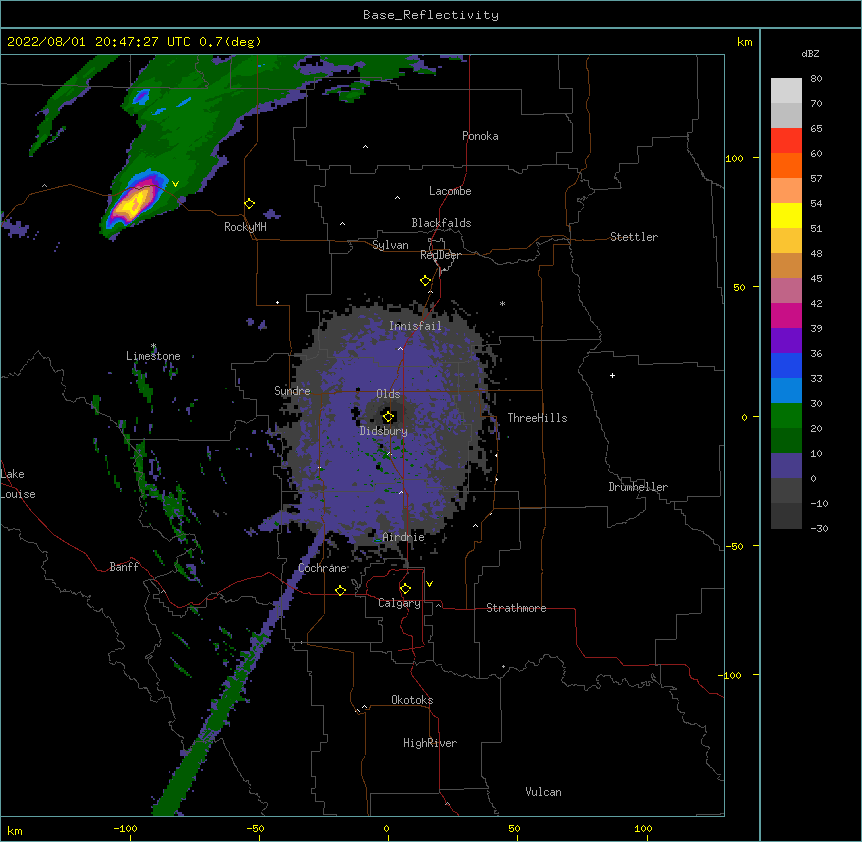Click the km unit label at top right
Screen dimensions: 862x842
click(x=744, y=42)
